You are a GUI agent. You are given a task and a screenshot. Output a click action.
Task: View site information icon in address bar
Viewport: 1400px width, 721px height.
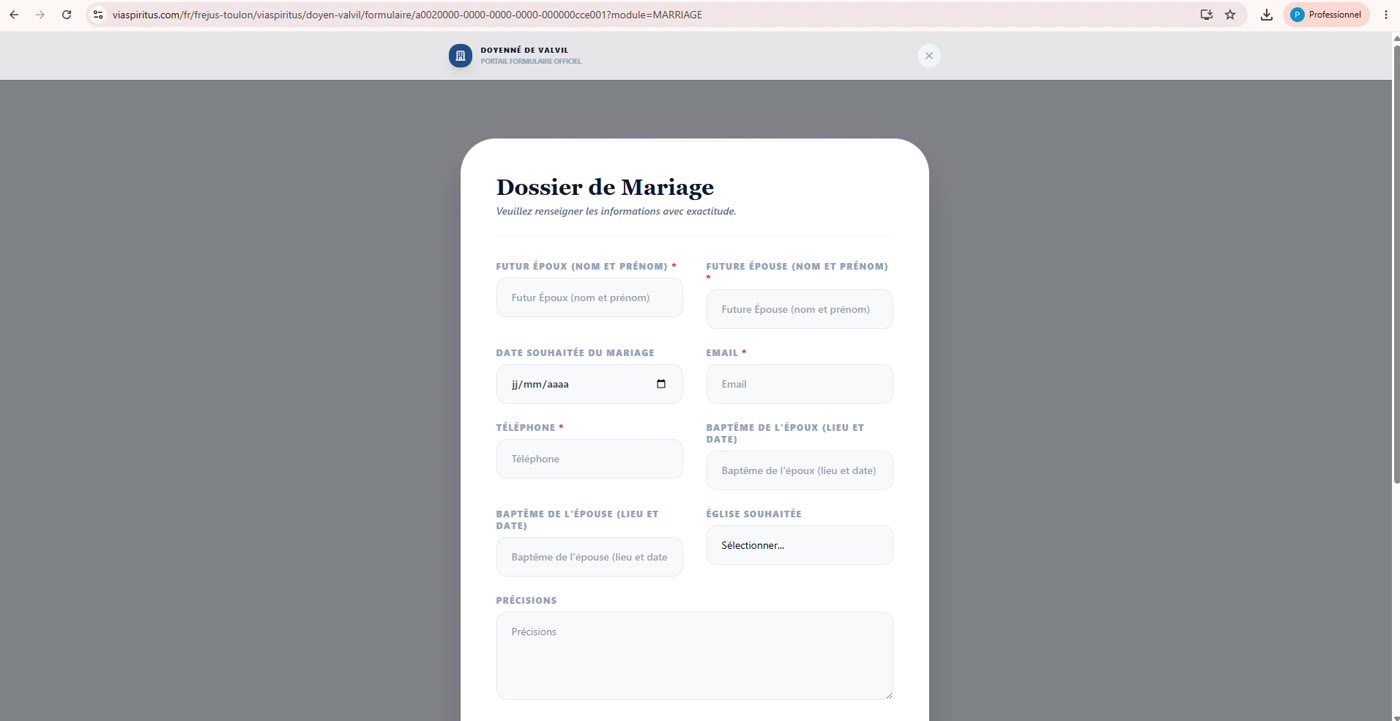pyautogui.click(x=98, y=15)
